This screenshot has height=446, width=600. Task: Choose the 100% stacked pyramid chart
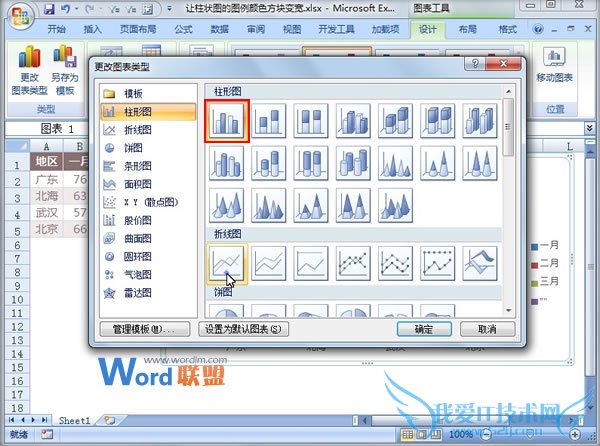point(353,205)
